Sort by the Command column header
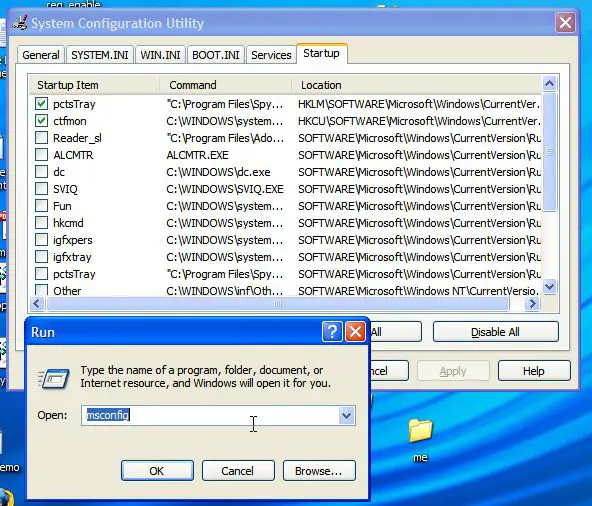592x506 pixels. click(x=225, y=85)
